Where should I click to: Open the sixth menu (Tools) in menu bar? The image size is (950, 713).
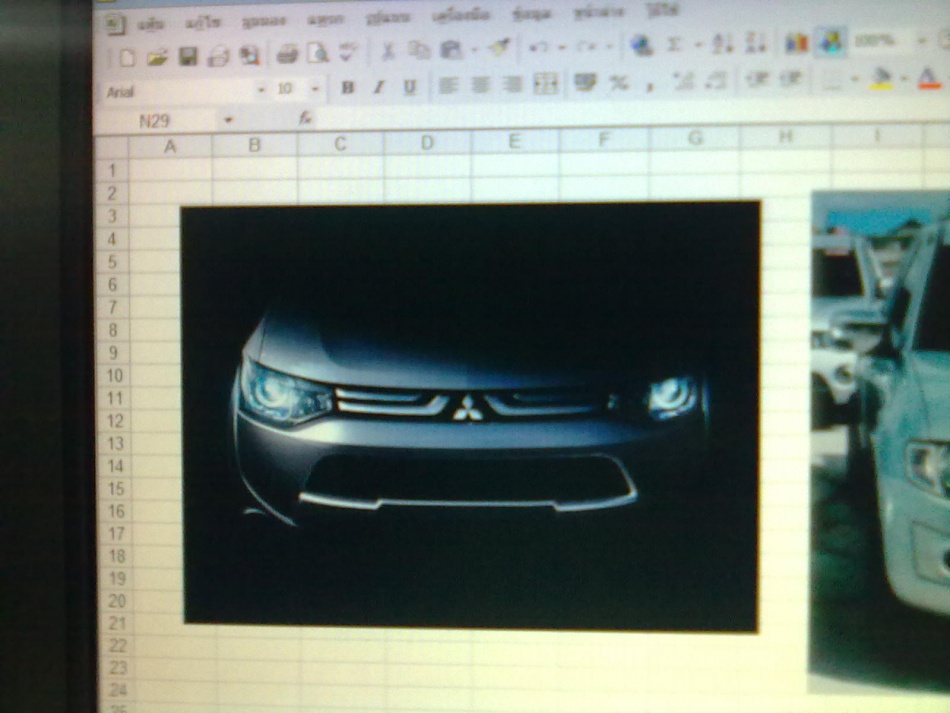pos(461,16)
